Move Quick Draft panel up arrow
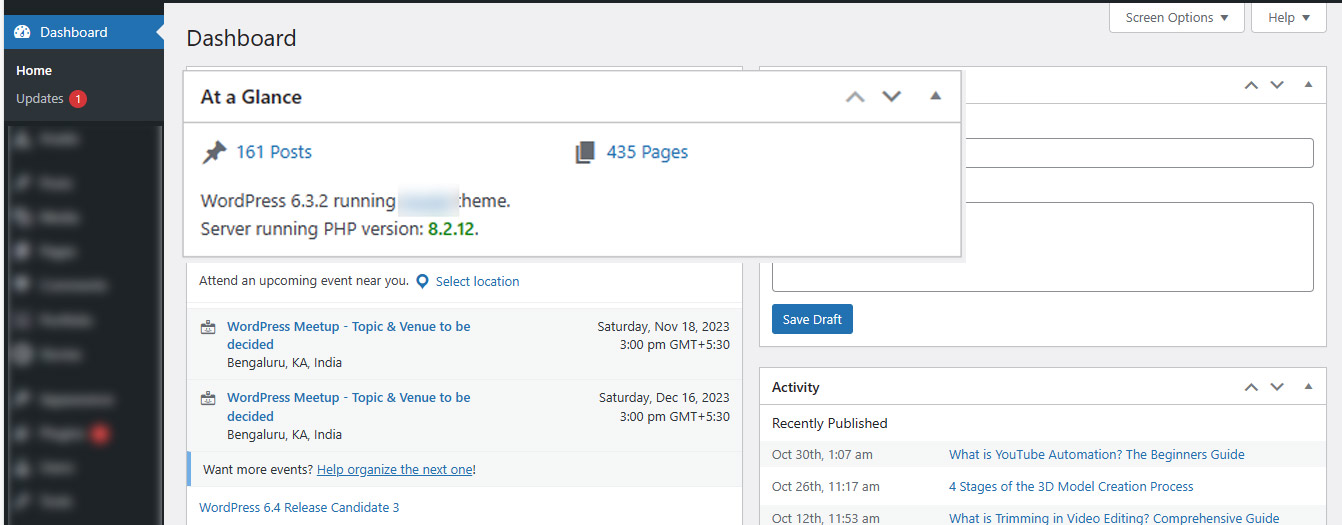The height and width of the screenshot is (525, 1342). coord(1251,85)
